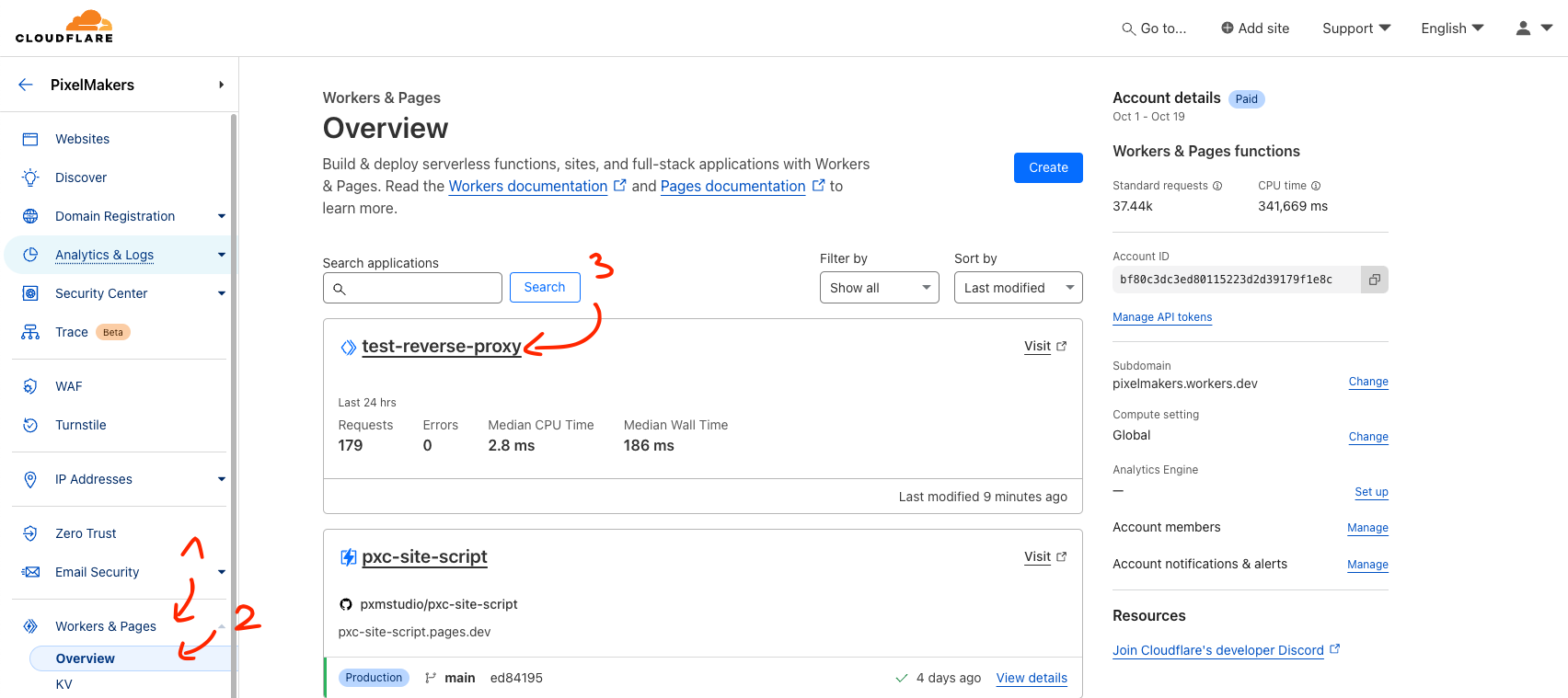Click the Email Security envelope icon
1568x698 pixels.
tap(30, 572)
